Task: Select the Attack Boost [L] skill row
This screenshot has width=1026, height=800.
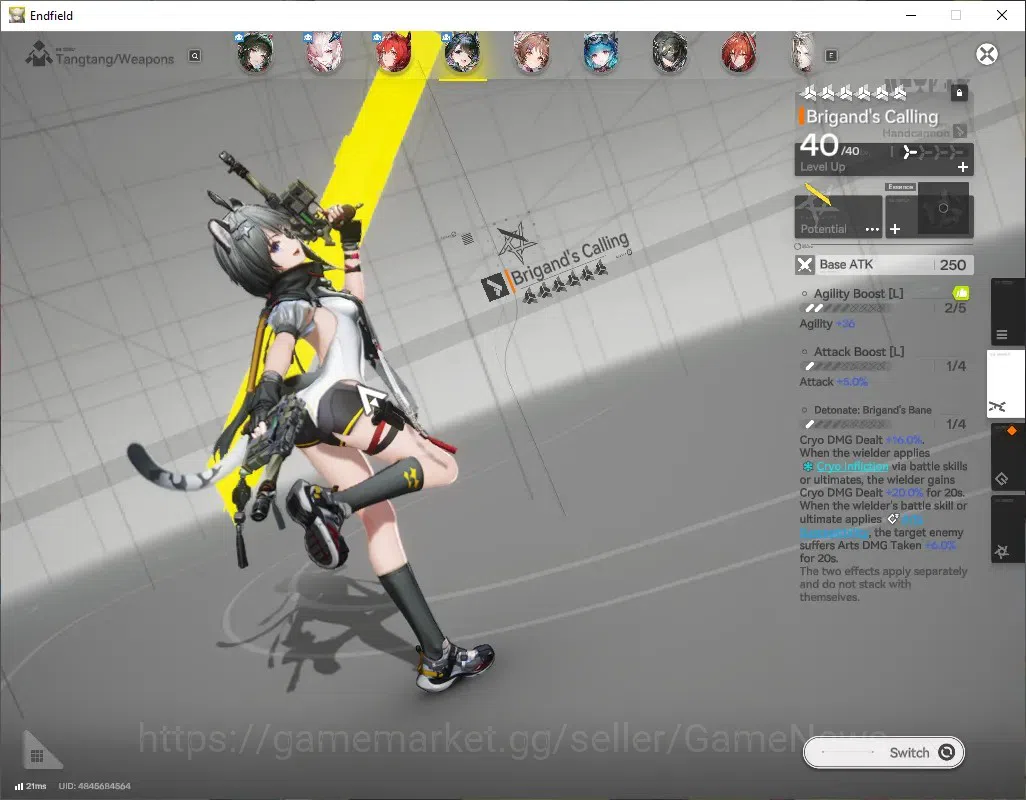Action: click(884, 366)
